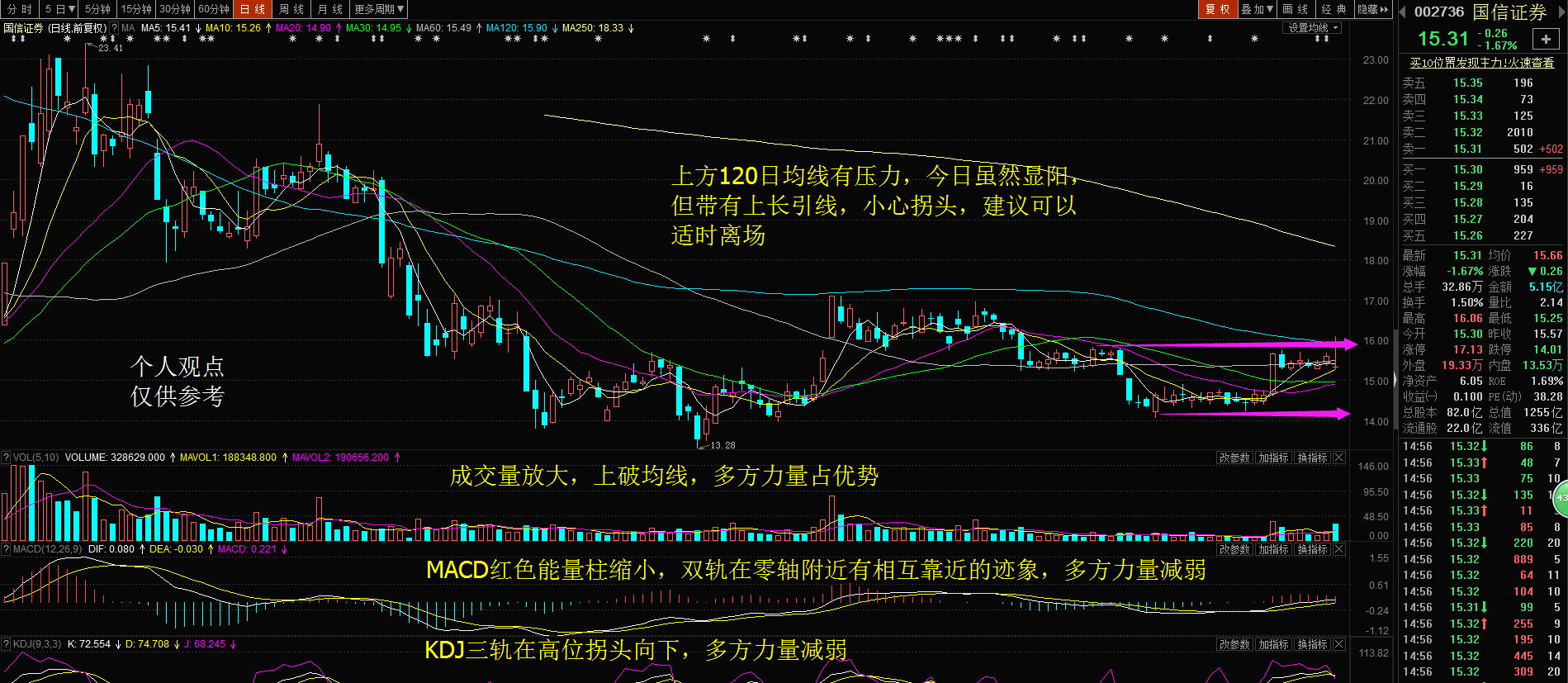This screenshot has height=683, width=1568.
Task: Close the VOL indicator panel
Action: pos(1339,458)
